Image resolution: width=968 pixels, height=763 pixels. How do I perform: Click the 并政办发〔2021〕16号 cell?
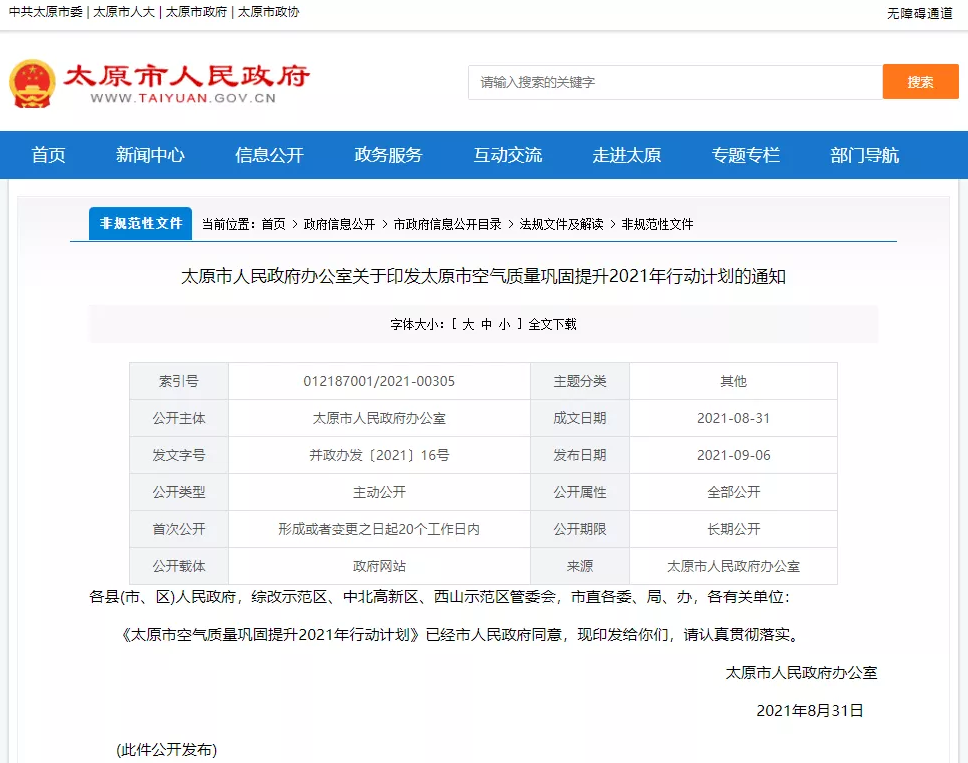pyautogui.click(x=379, y=456)
